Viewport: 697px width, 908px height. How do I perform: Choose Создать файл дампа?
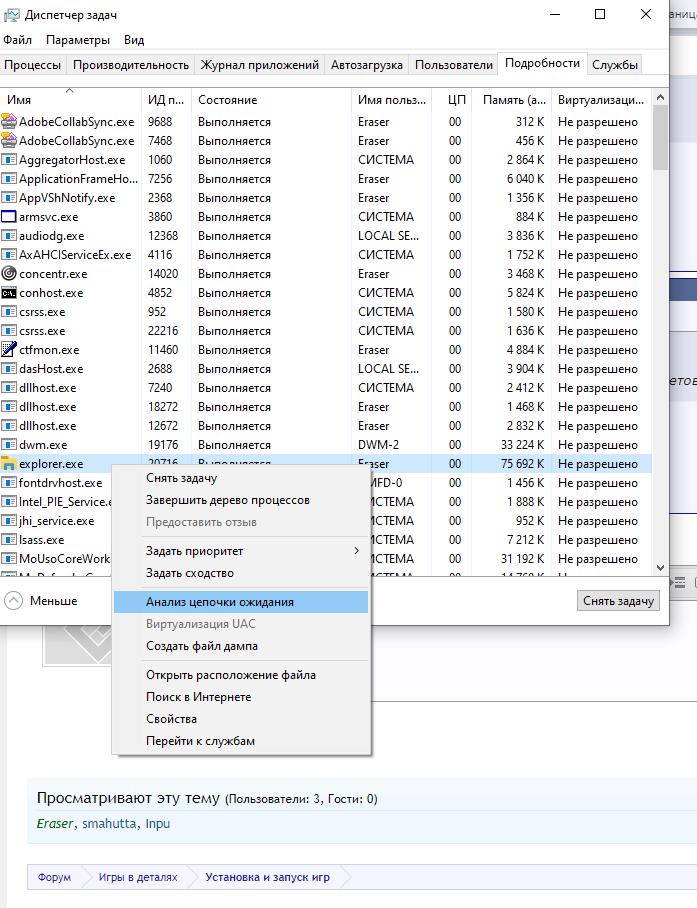coord(241,646)
